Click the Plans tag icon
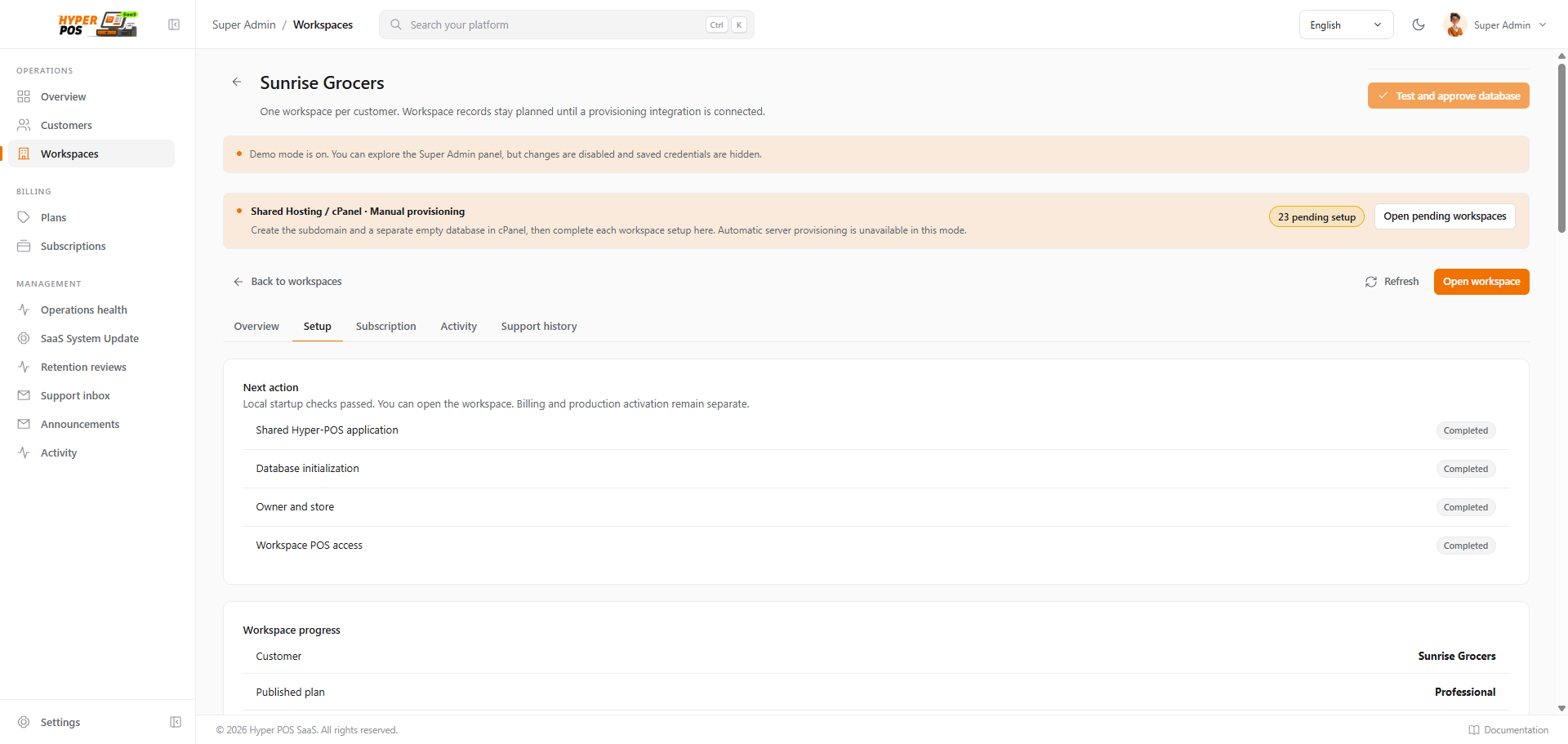This screenshot has height=744, width=1568. (24, 217)
